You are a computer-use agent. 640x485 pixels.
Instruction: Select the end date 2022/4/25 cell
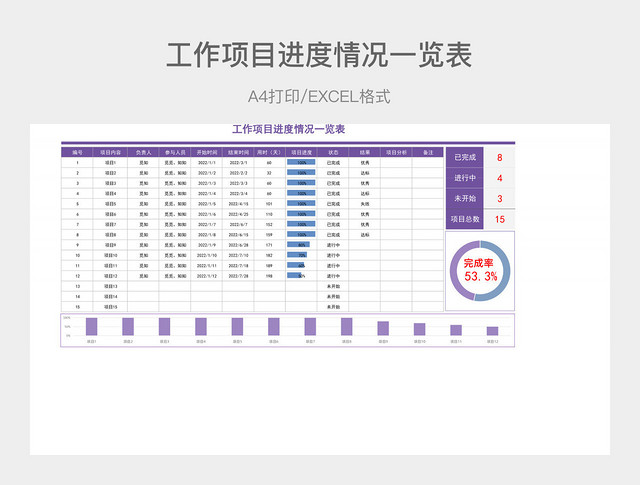pos(238,214)
